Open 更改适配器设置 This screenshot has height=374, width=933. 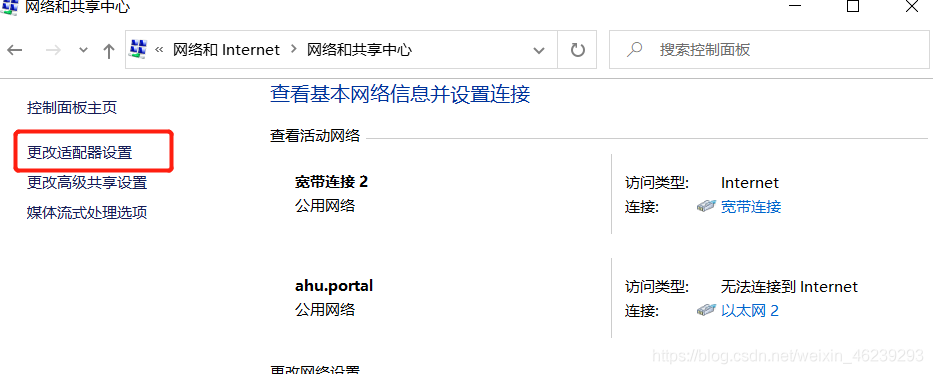[80, 153]
